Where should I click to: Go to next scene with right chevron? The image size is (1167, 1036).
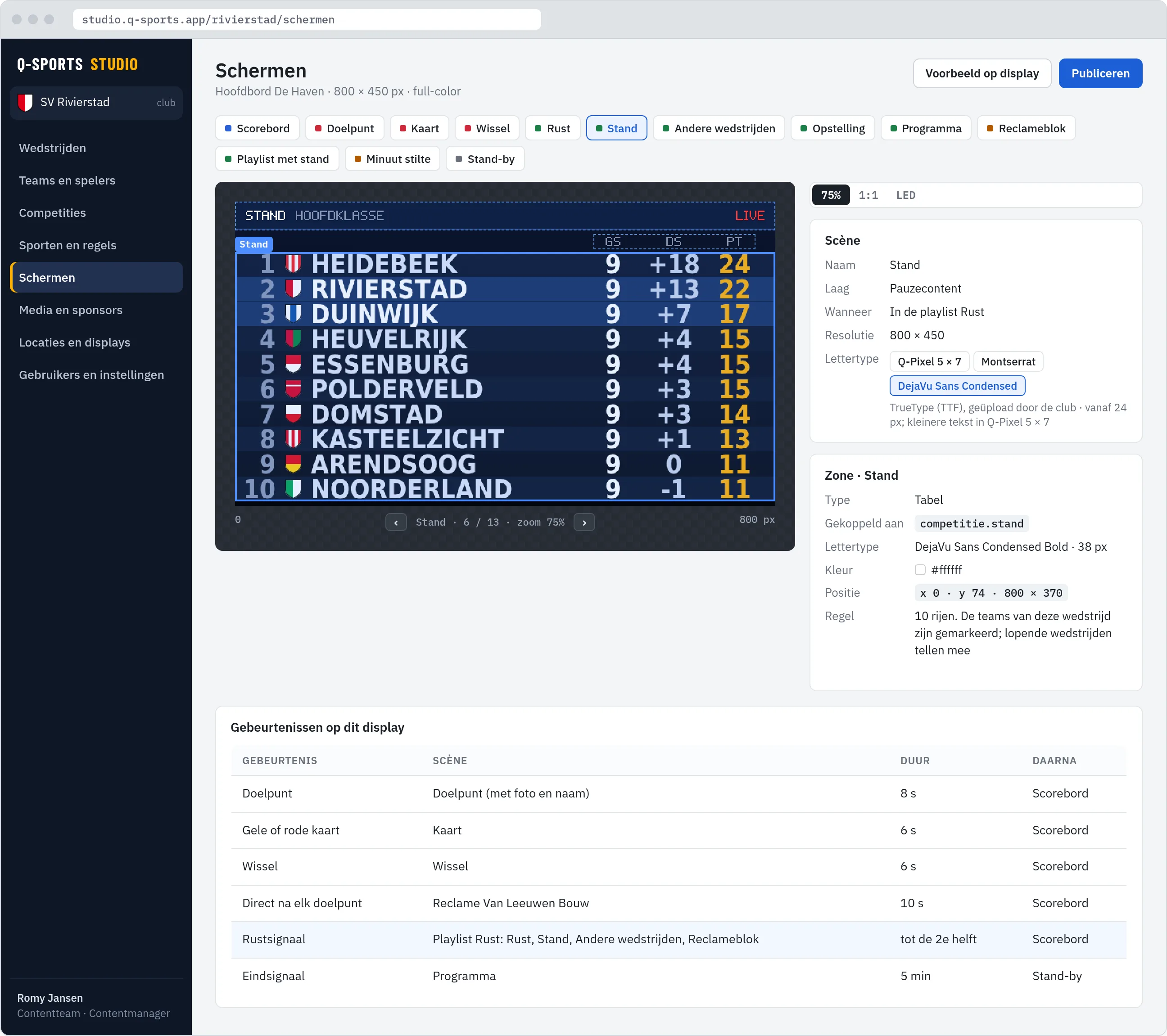584,523
